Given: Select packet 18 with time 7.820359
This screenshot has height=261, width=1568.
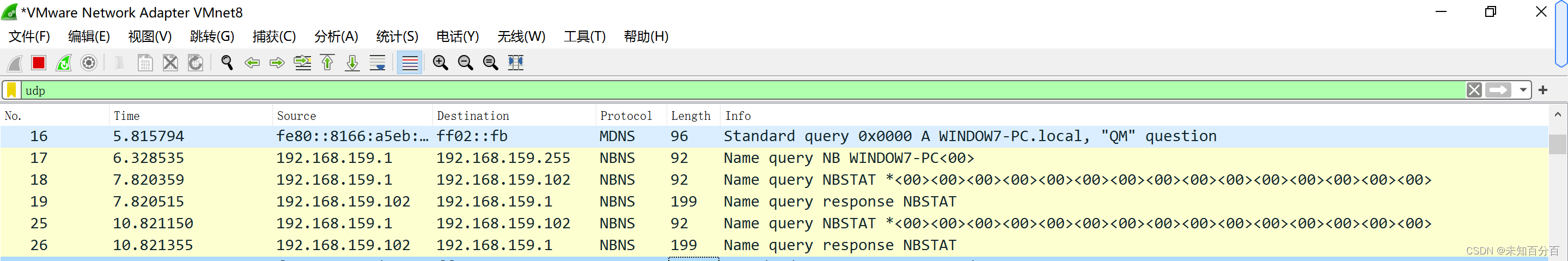Looking at the screenshot, I should pyautogui.click(x=774, y=180).
